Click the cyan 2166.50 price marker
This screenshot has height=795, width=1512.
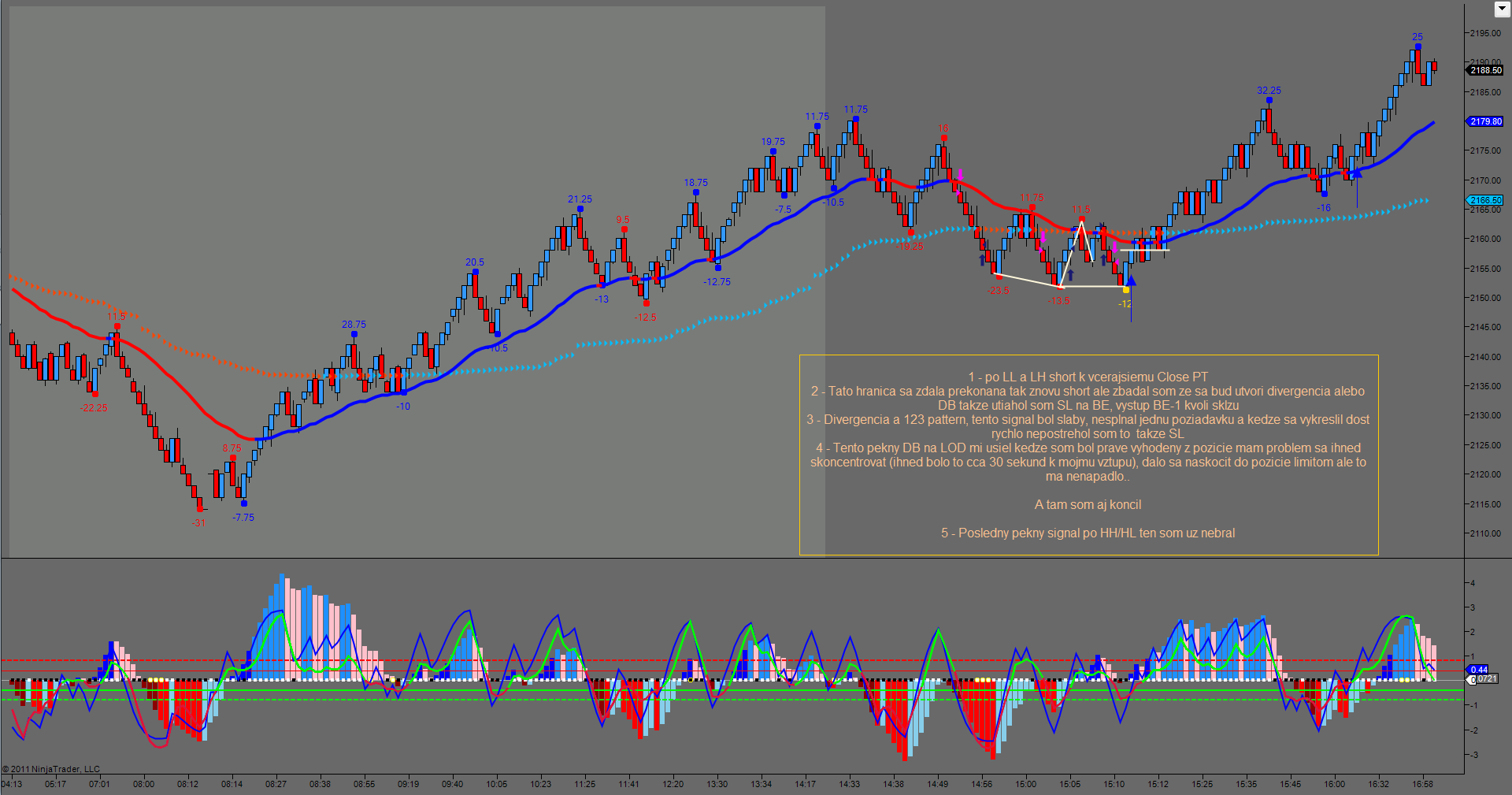pyautogui.click(x=1485, y=200)
